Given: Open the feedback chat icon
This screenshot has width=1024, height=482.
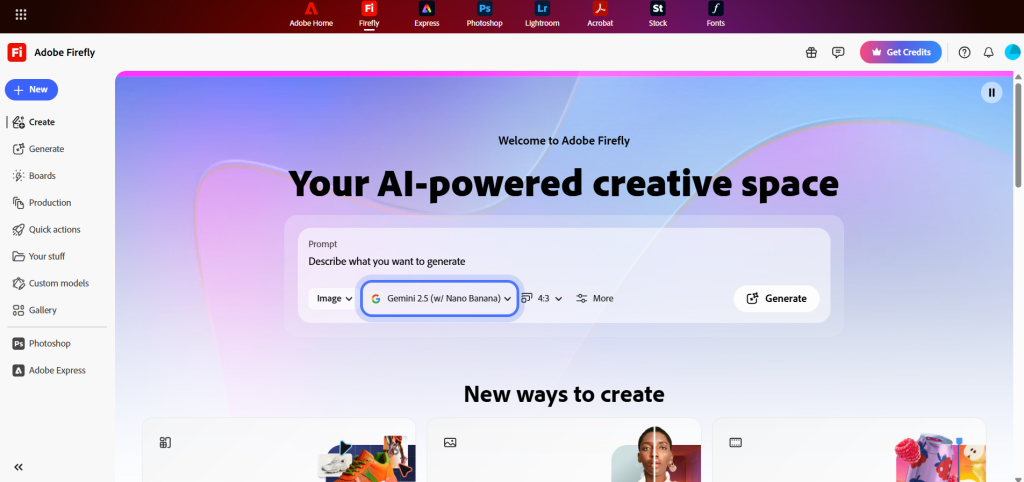Looking at the screenshot, I should 839,52.
